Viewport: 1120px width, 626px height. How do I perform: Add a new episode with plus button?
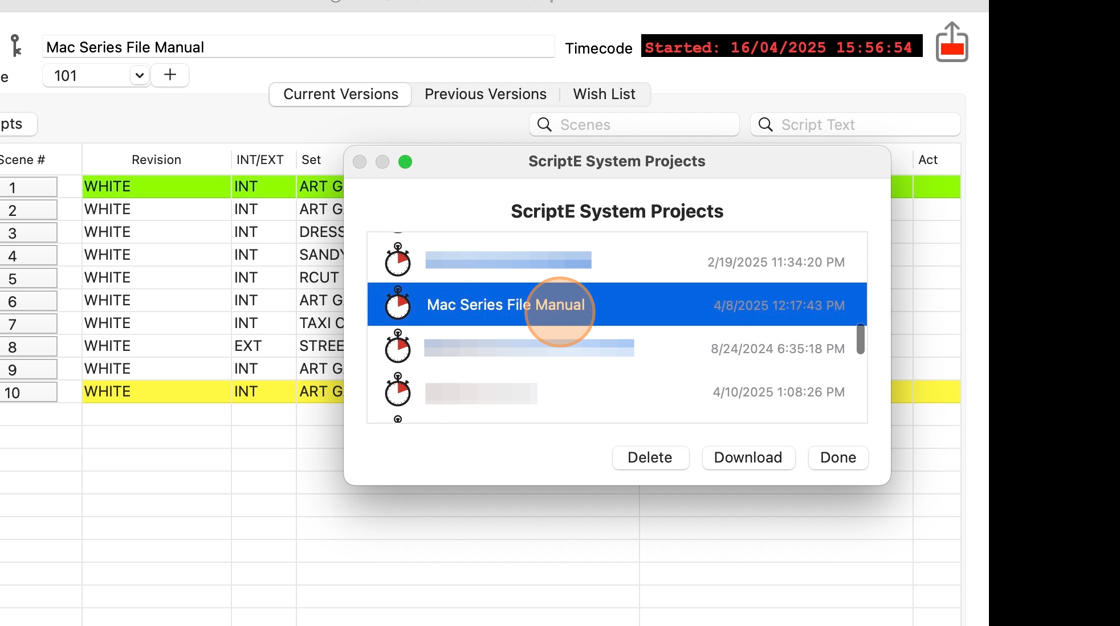pos(170,75)
